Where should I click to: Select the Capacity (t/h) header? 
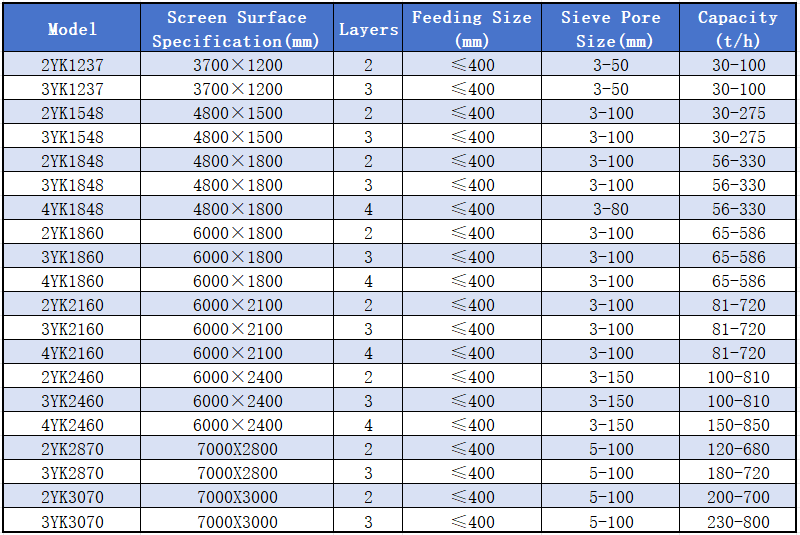tap(737, 29)
